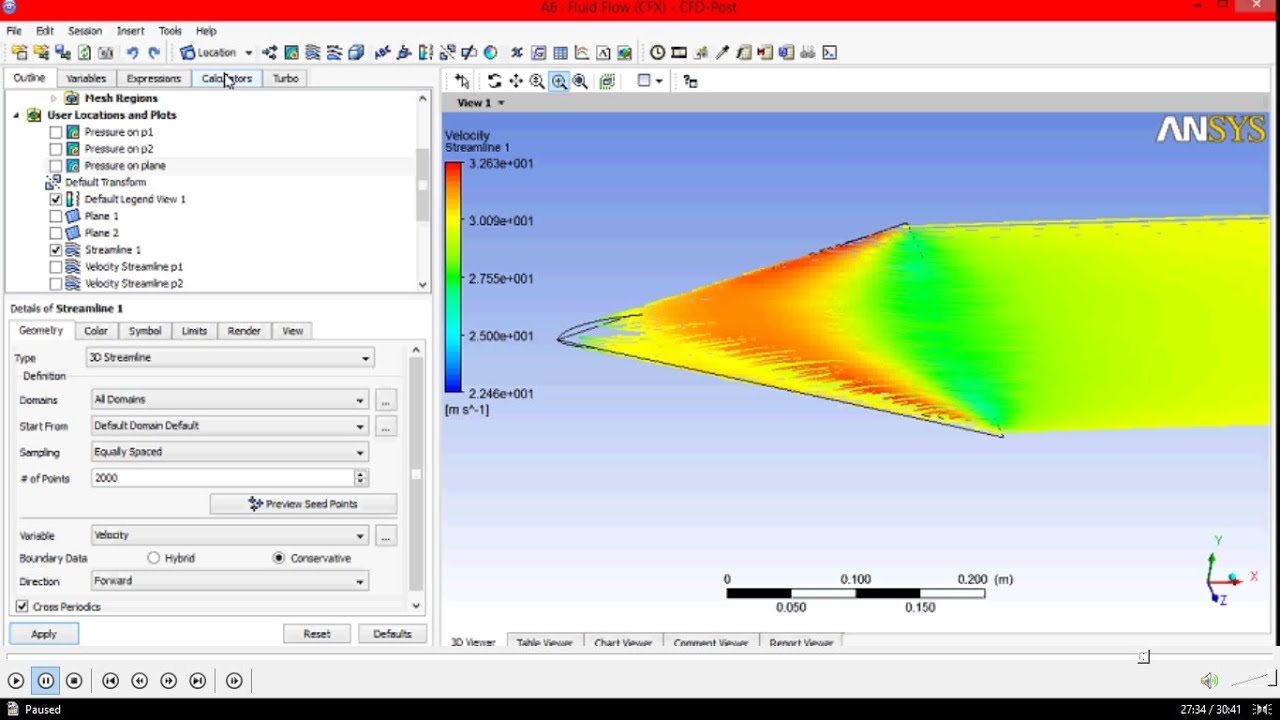
Task: Insert a Legend via toolbar icon
Action: pyautogui.click(x=425, y=52)
